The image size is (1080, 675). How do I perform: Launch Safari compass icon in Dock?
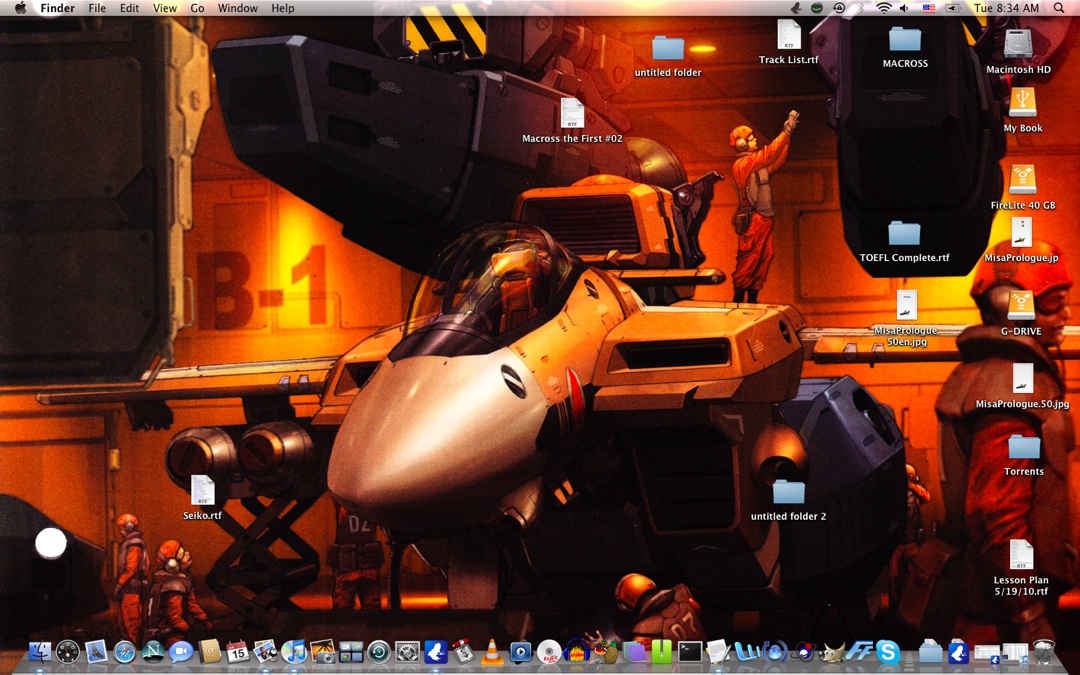(x=125, y=651)
